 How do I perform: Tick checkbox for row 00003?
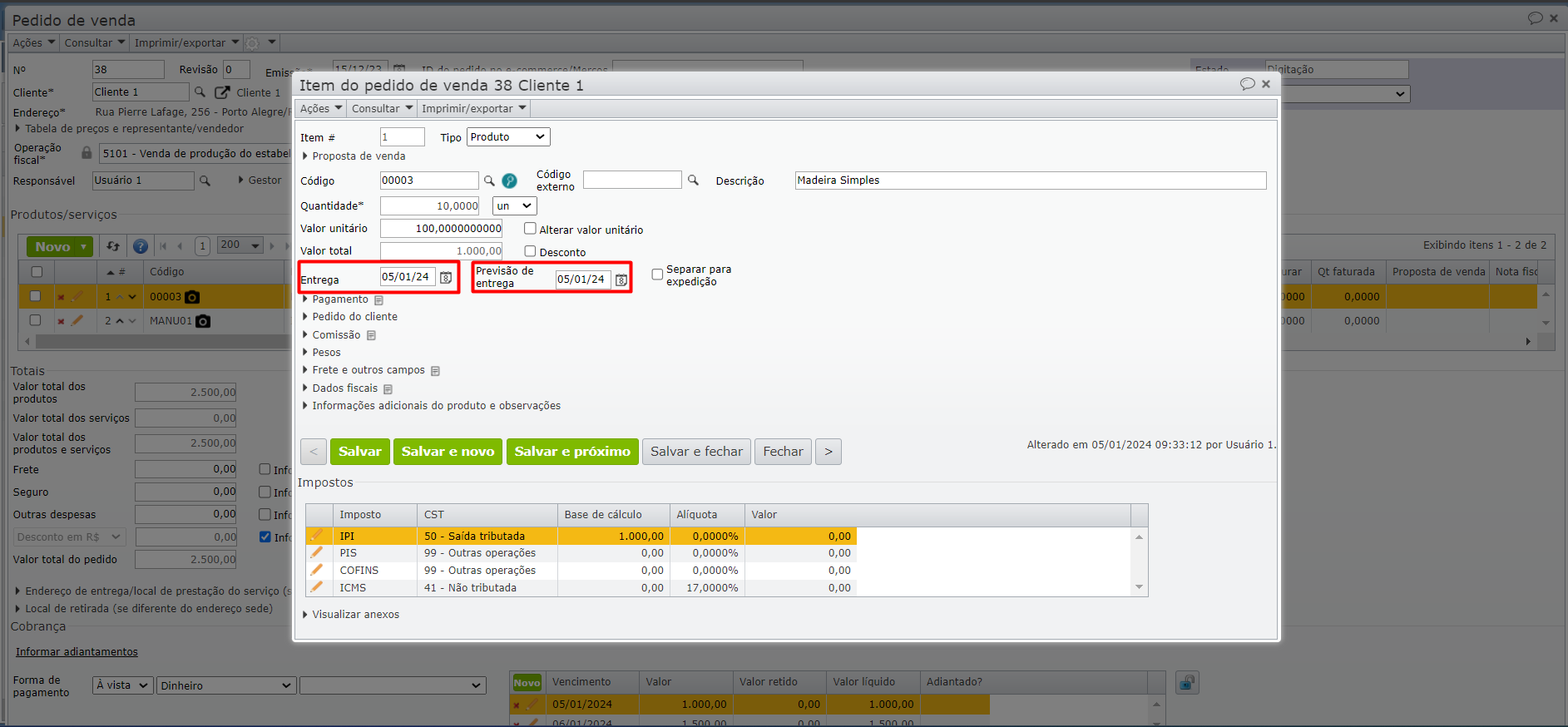pyautogui.click(x=35, y=296)
